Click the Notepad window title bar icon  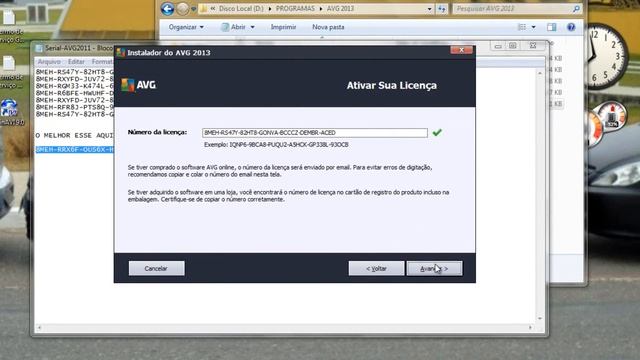[39, 48]
